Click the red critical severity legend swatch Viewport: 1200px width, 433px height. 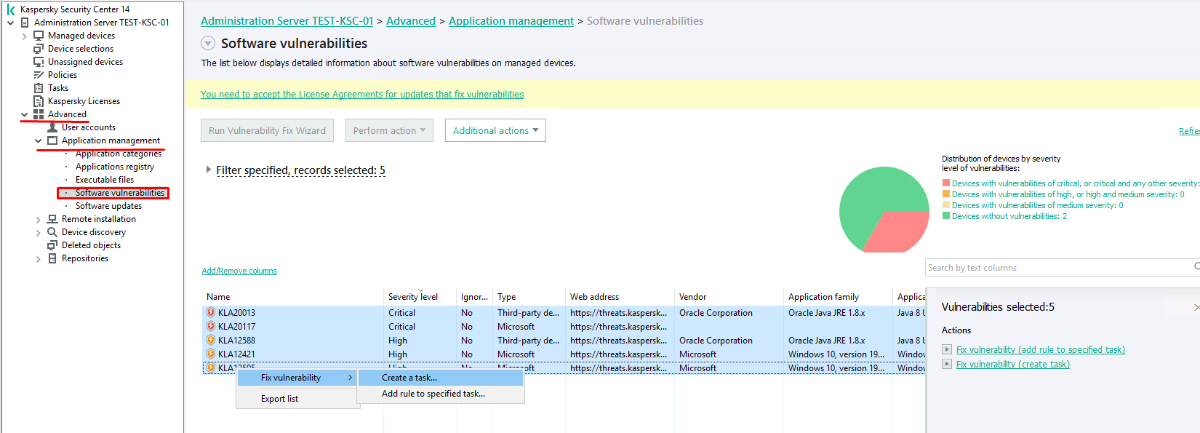pos(946,183)
